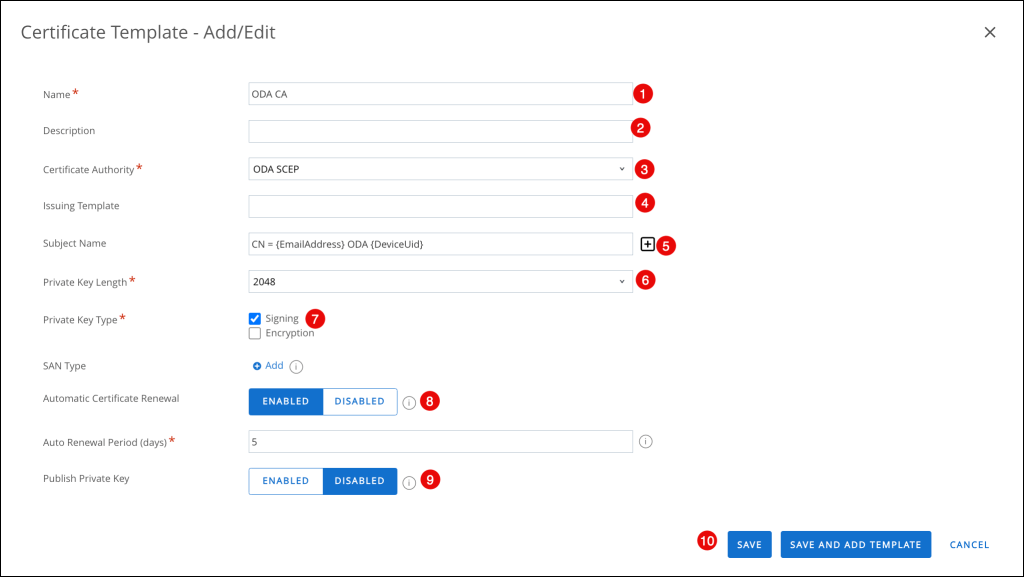Cancel the certificate template edit
Screen dimensions: 1024x577
click(x=969, y=545)
